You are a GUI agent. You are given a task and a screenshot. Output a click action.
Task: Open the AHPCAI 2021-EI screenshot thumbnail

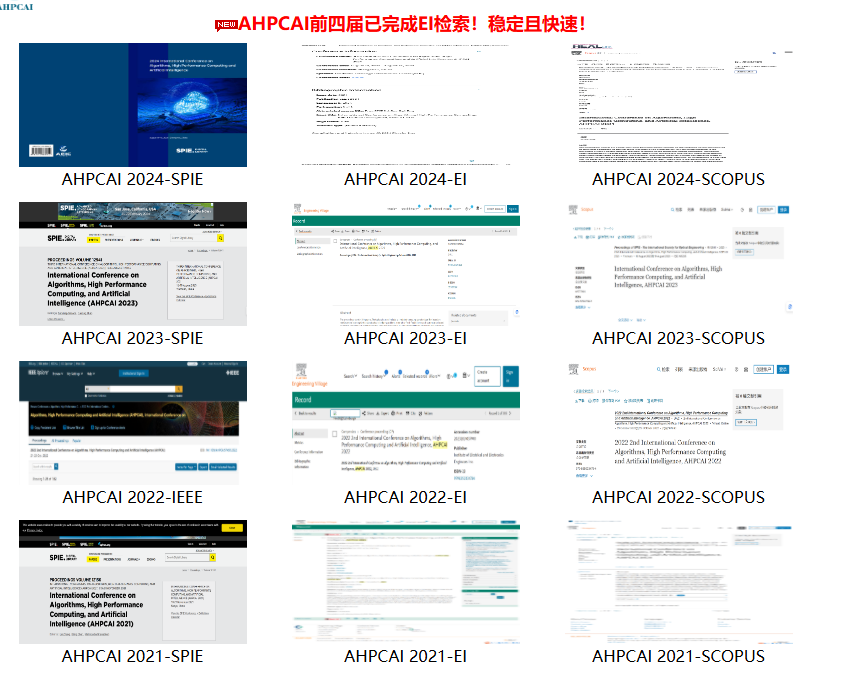click(x=406, y=582)
